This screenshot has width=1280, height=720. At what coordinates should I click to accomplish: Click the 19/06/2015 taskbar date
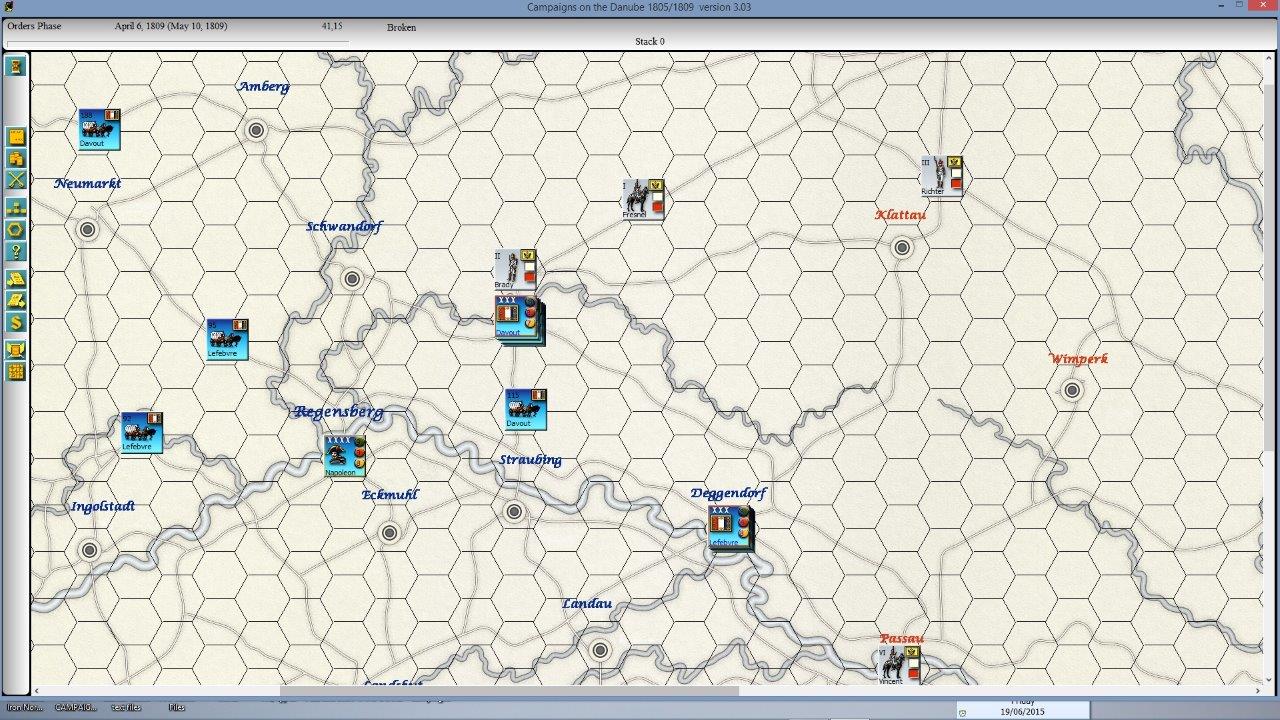coord(1022,713)
